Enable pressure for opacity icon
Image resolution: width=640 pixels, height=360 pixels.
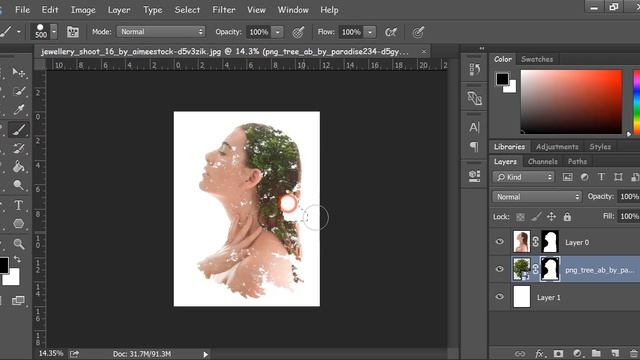298,32
